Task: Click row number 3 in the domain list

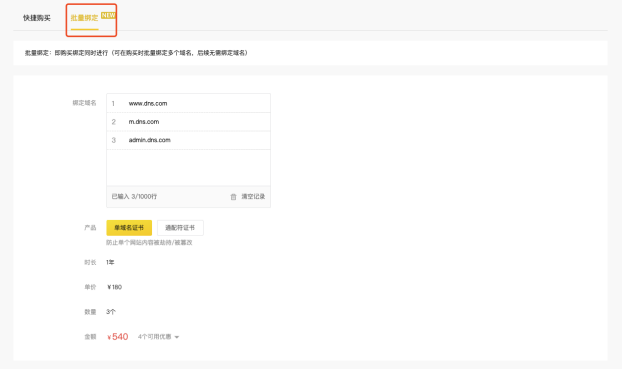Action: point(113,140)
